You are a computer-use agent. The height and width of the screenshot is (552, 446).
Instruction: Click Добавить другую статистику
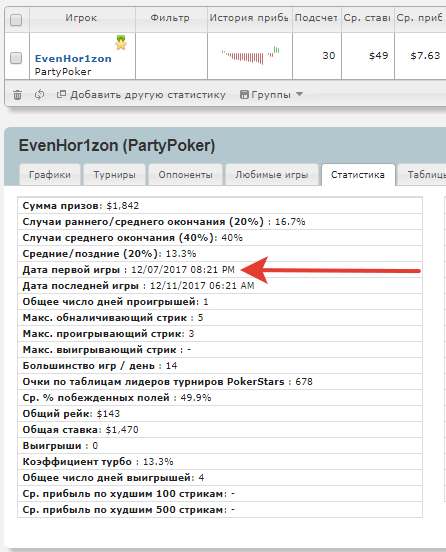(x=148, y=95)
